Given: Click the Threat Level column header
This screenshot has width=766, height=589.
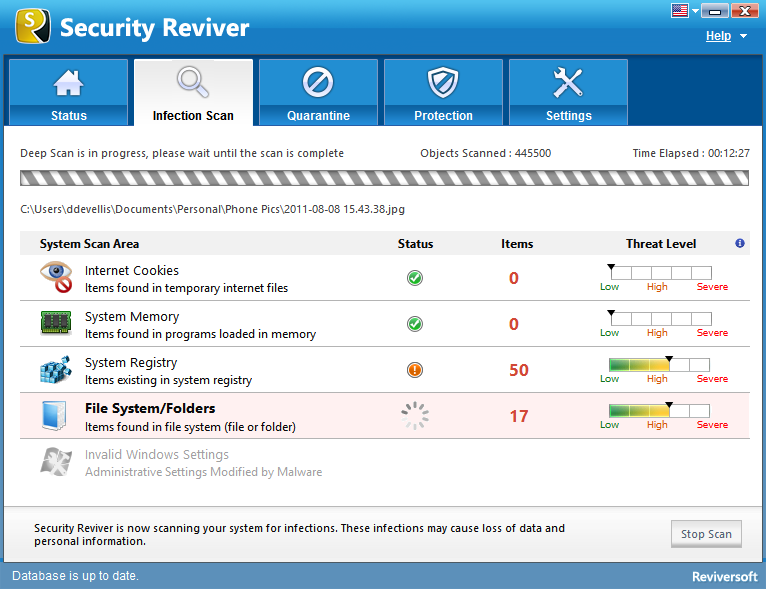Looking at the screenshot, I should pos(661,244).
